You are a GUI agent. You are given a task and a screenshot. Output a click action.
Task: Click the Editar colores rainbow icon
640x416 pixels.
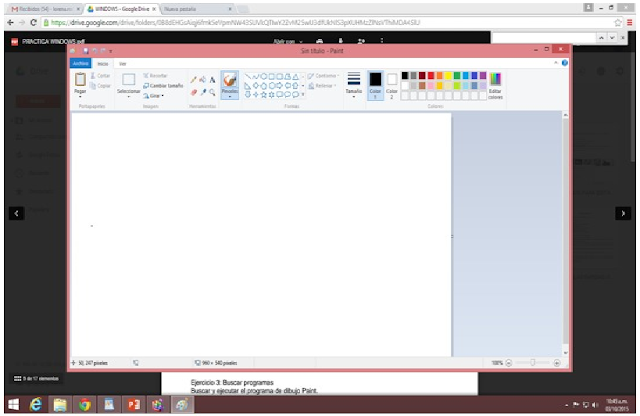pos(495,79)
